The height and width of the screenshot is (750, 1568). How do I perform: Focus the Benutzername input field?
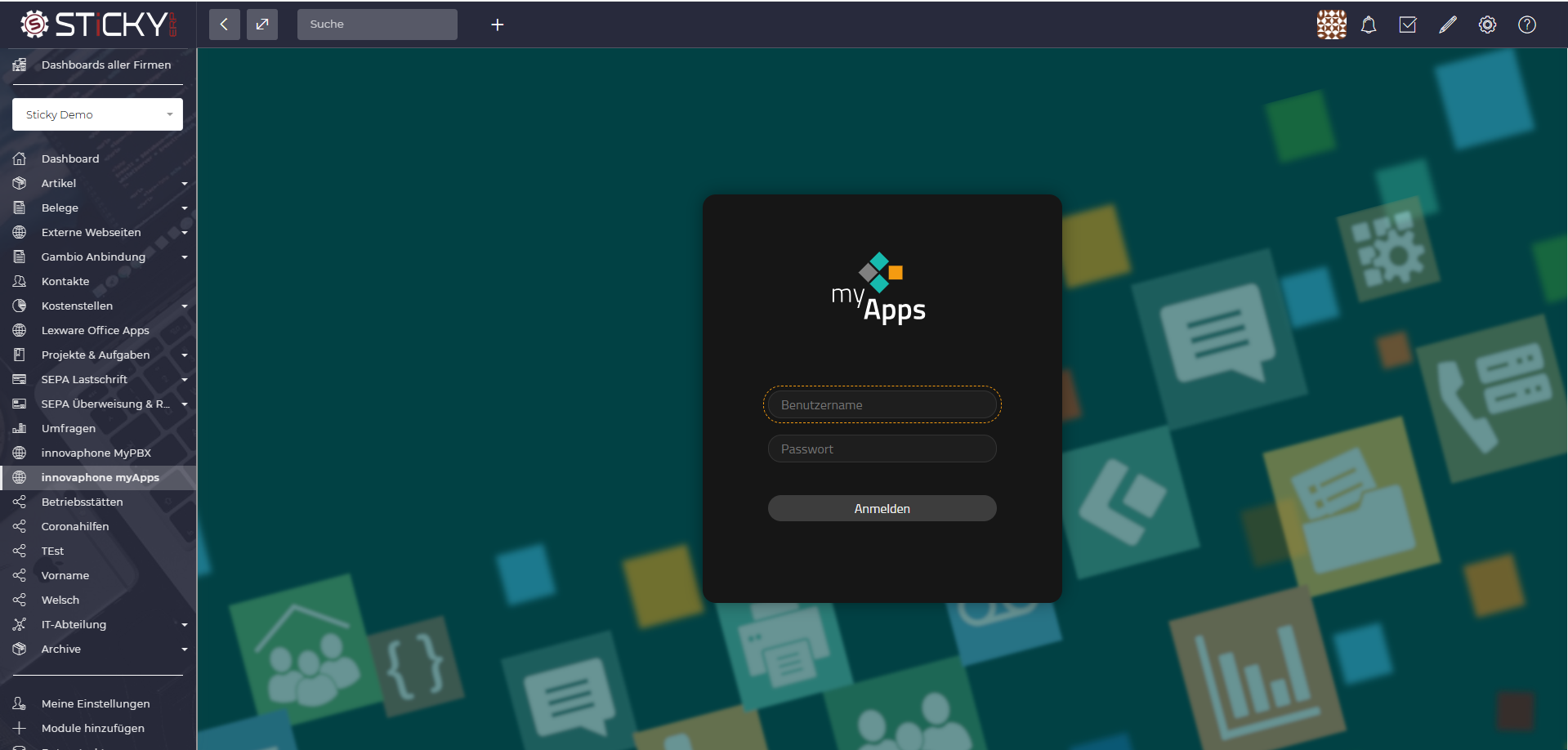(x=882, y=404)
